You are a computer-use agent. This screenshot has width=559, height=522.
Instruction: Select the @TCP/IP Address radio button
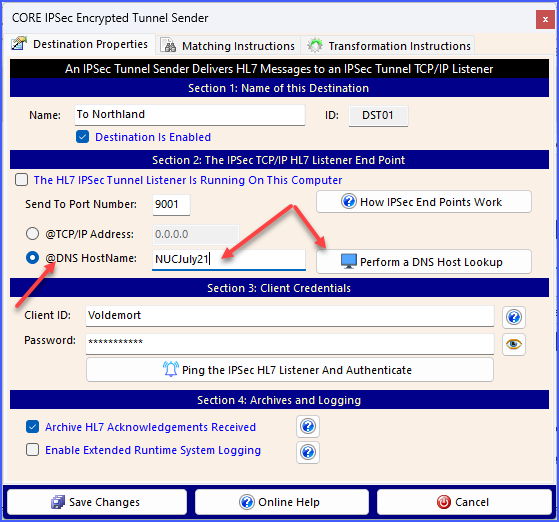point(32,234)
